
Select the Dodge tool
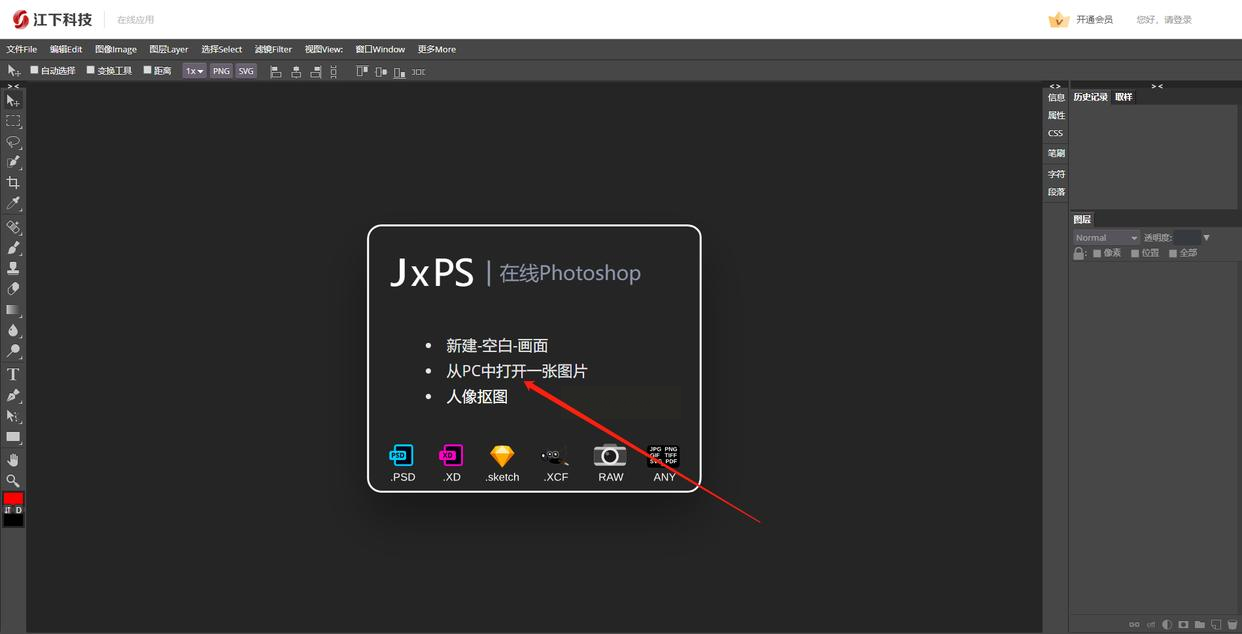click(13, 351)
